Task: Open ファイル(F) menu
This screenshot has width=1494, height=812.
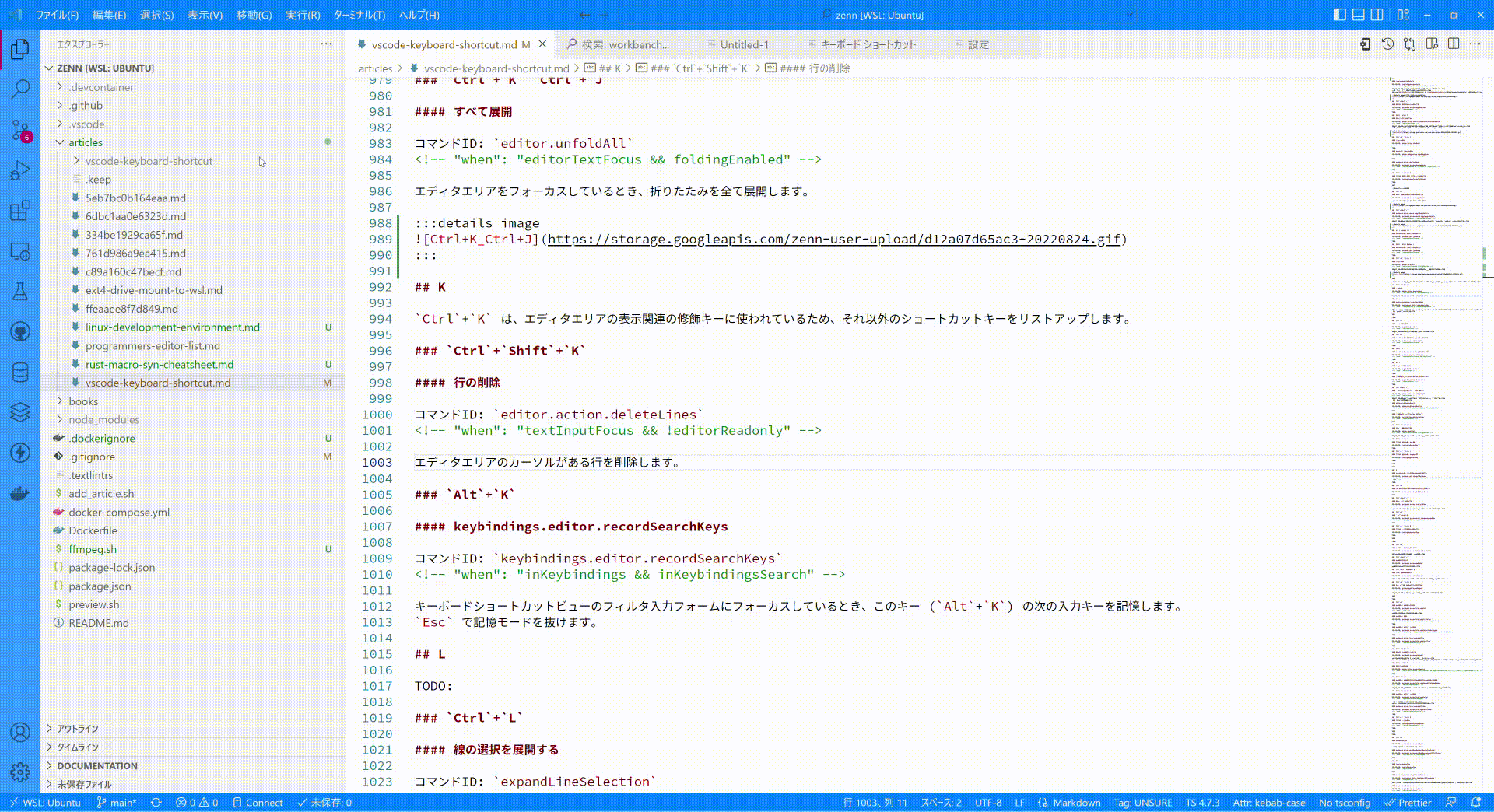Action: pyautogui.click(x=58, y=15)
